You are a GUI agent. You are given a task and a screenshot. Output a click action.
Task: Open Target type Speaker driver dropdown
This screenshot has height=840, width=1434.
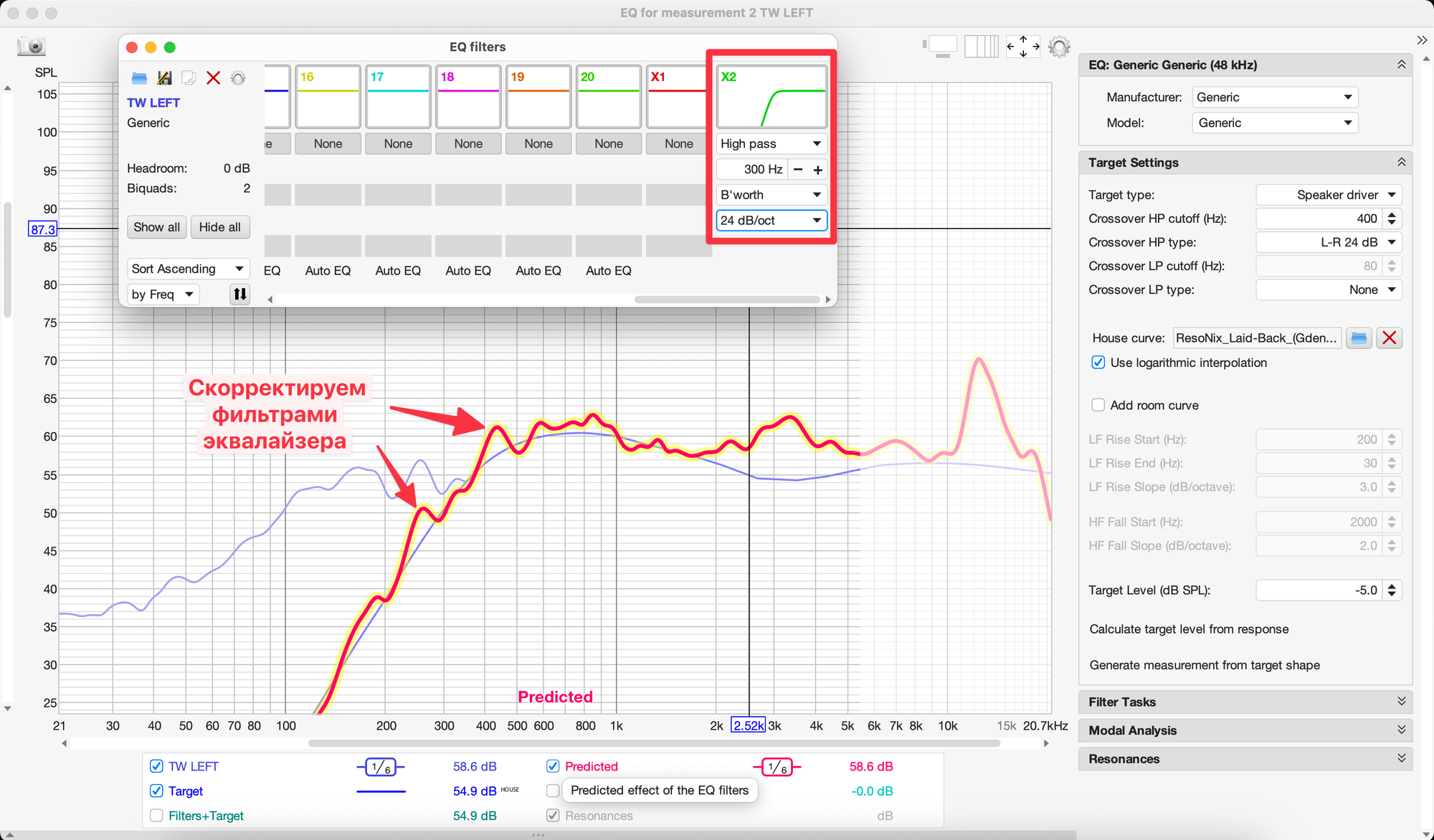(x=1329, y=195)
